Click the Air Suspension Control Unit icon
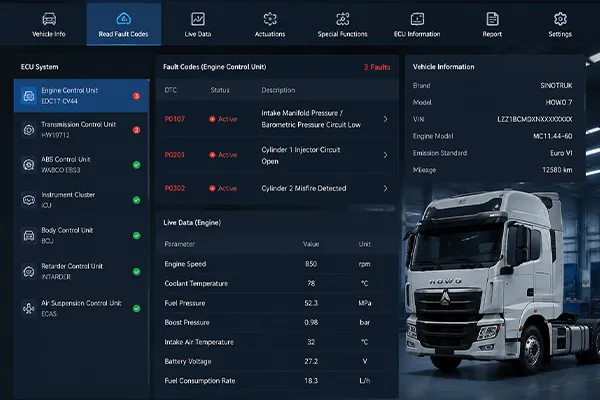Viewport: 600px width, 400px height. 29,308
